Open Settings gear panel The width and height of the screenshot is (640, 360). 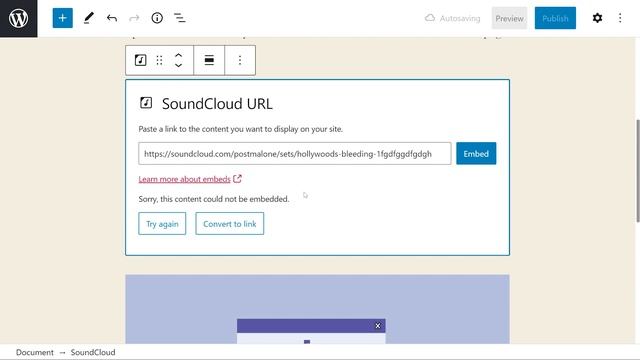[x=597, y=18]
